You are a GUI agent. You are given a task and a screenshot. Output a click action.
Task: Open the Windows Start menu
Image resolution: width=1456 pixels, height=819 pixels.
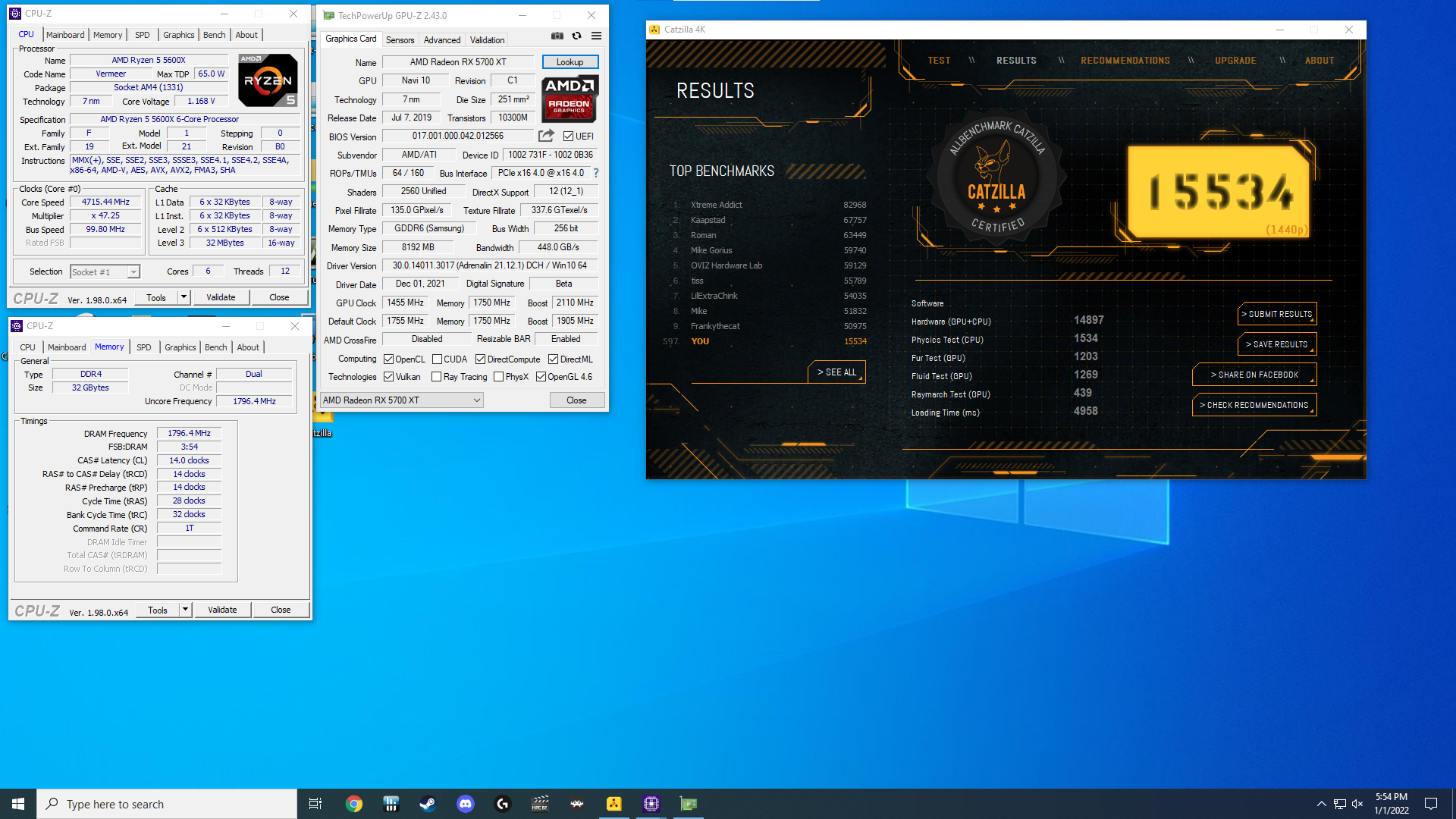click(18, 804)
